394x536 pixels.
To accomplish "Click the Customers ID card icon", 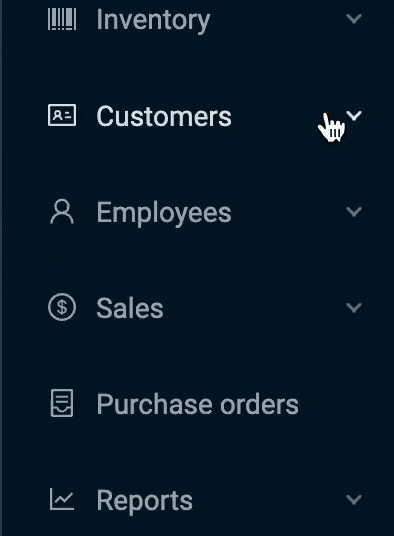I will [x=62, y=115].
